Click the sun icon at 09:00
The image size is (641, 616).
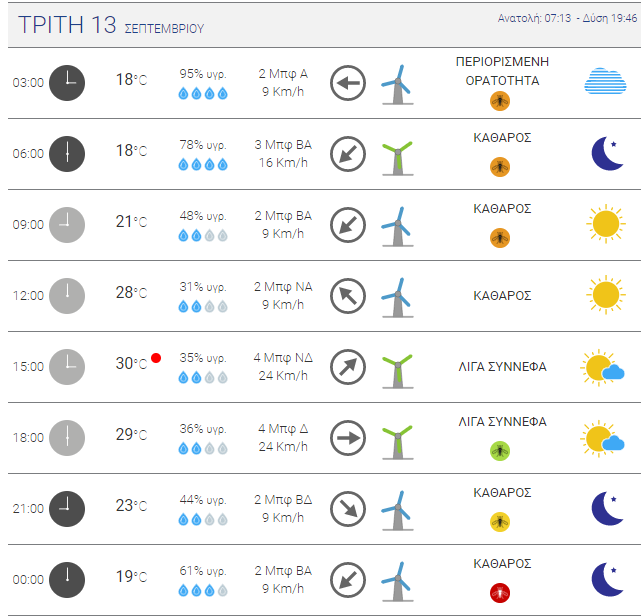click(605, 224)
